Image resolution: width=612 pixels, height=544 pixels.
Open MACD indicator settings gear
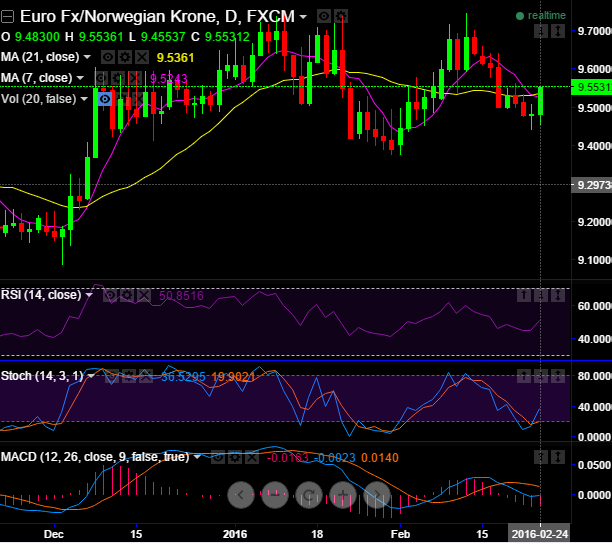pos(235,457)
